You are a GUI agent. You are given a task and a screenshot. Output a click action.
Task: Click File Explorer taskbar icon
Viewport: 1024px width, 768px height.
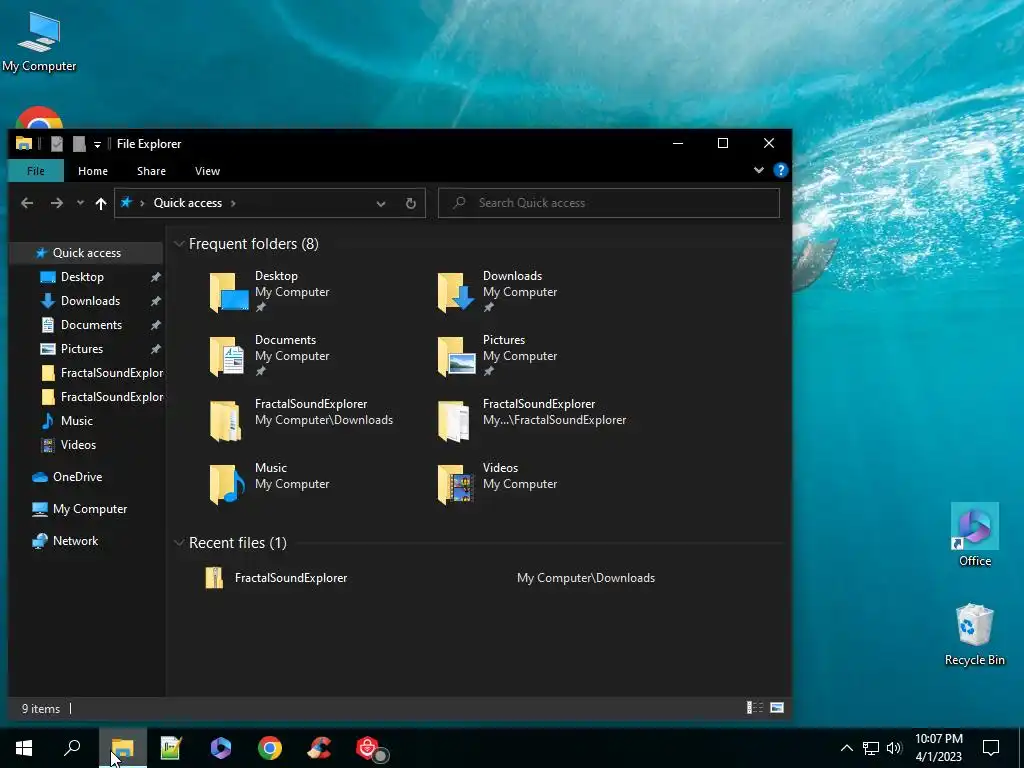pyautogui.click(x=123, y=748)
